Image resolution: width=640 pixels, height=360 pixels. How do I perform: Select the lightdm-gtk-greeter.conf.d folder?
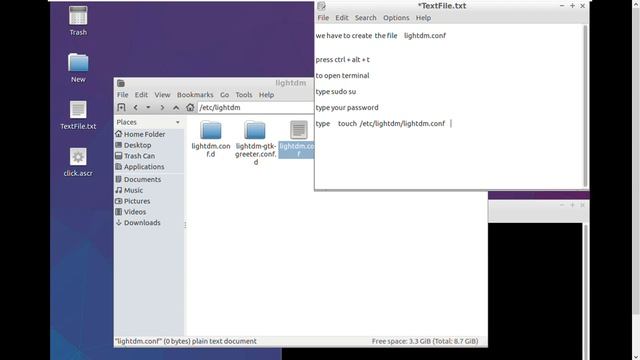point(256,143)
